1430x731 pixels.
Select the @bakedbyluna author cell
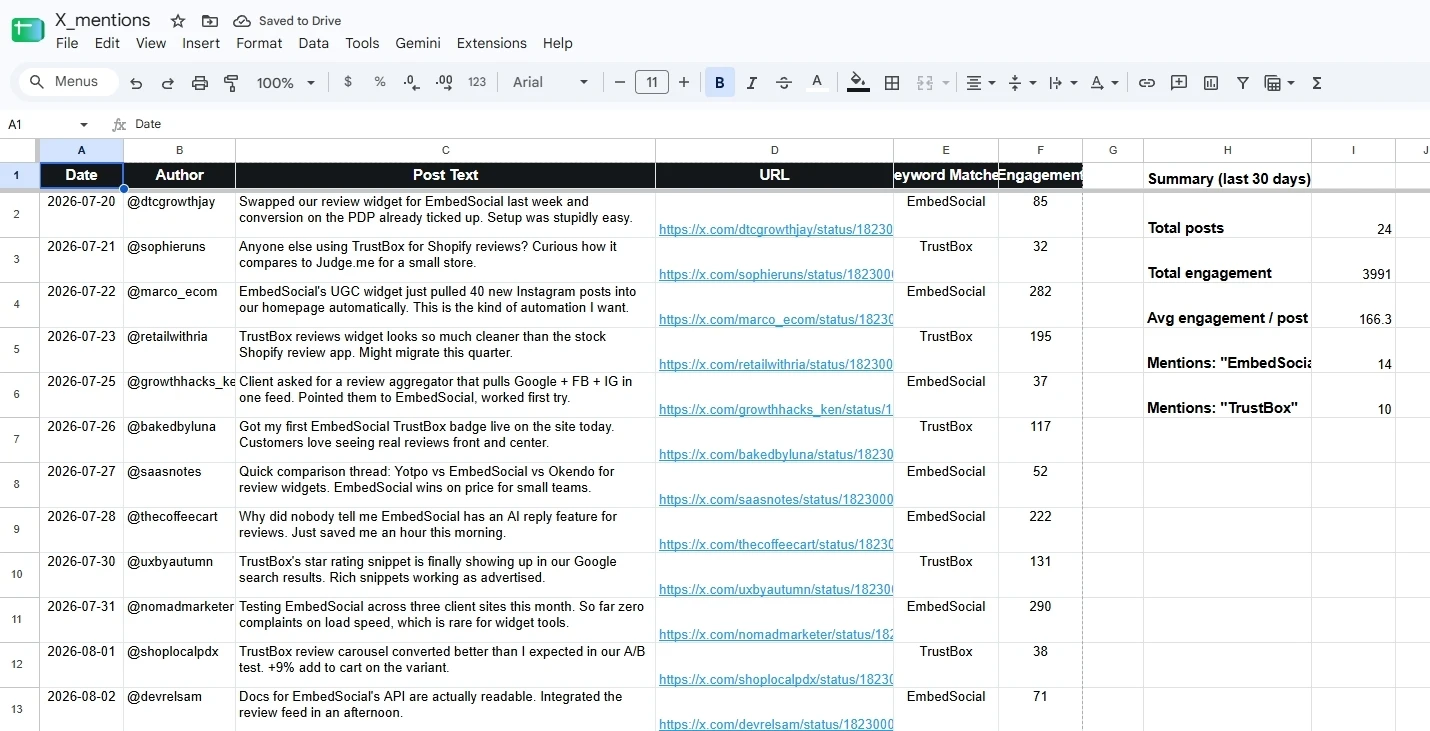[x=180, y=440]
